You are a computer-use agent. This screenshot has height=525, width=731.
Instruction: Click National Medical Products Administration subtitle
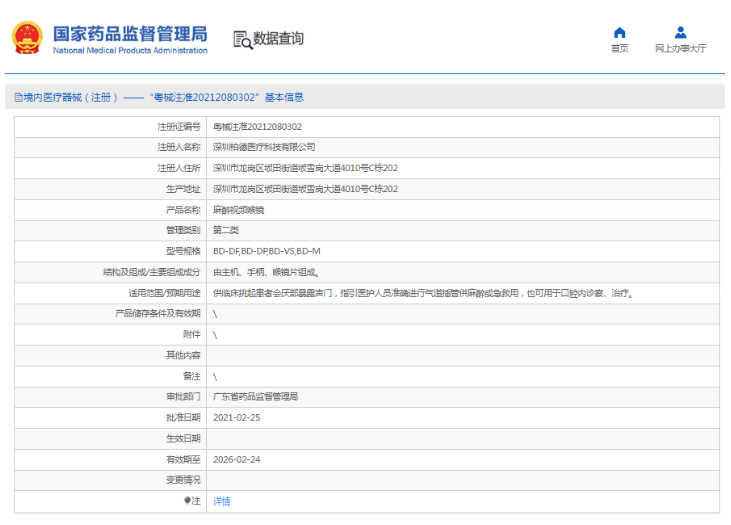[130, 50]
